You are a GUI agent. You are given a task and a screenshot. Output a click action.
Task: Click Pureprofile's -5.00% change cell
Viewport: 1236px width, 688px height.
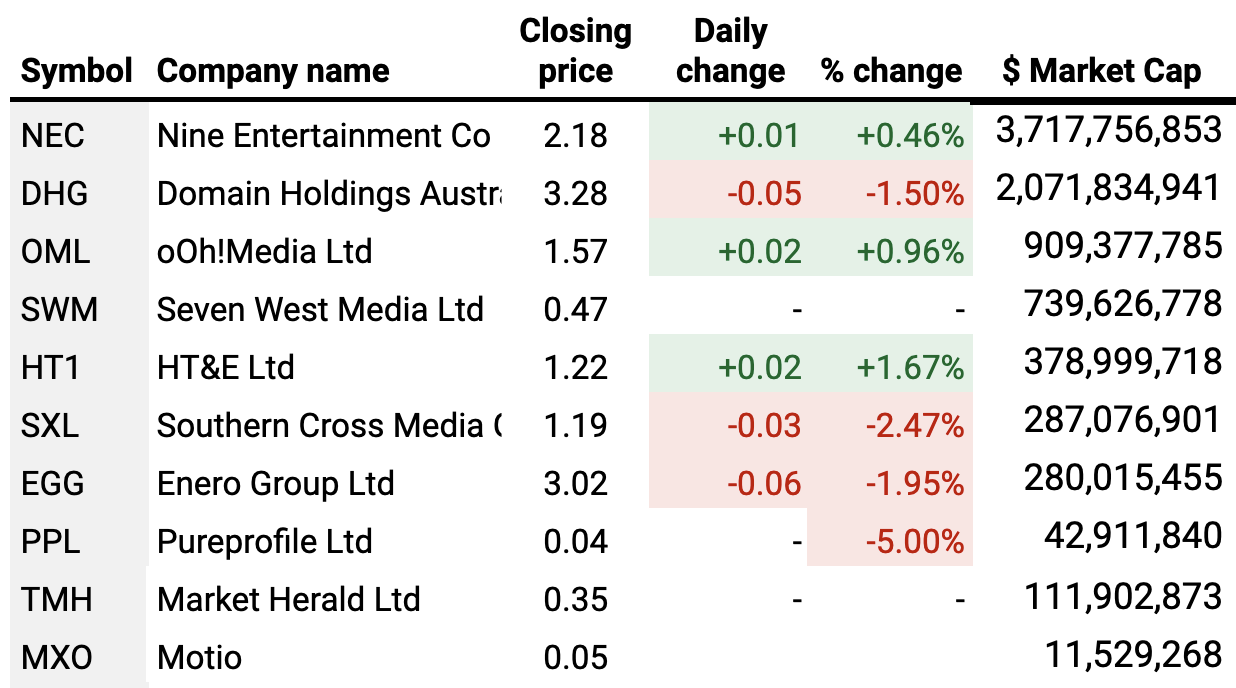click(913, 541)
